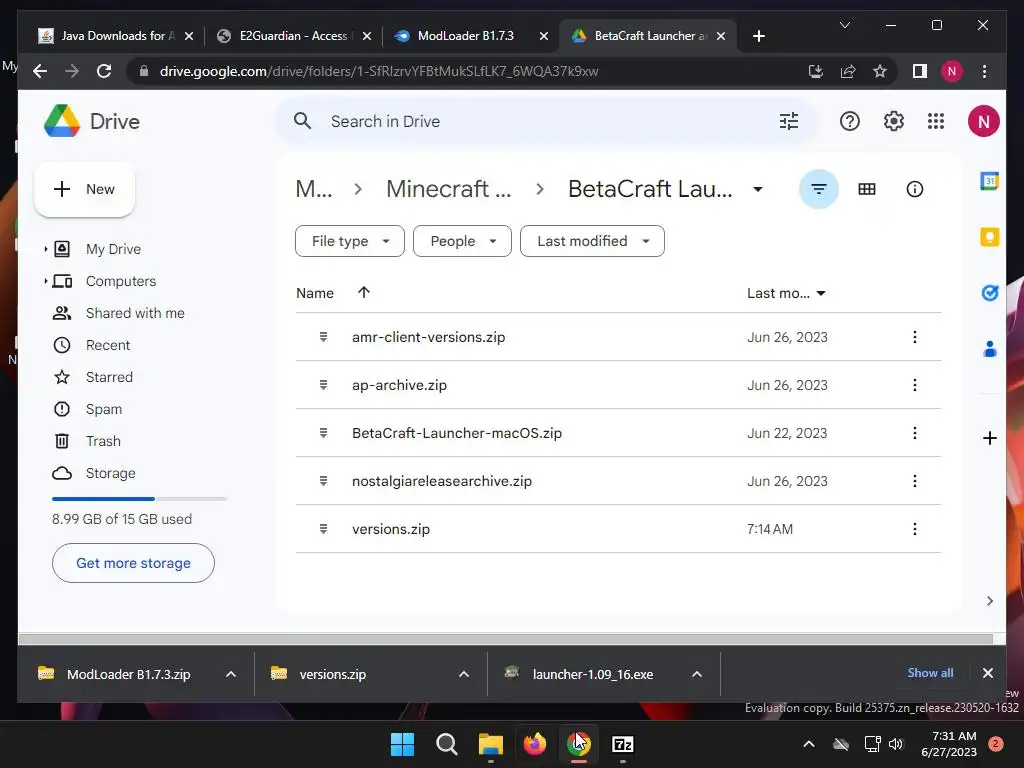This screenshot has height=768, width=1024.
Task: Open the Google account avatar in Drive
Action: pos(984,121)
